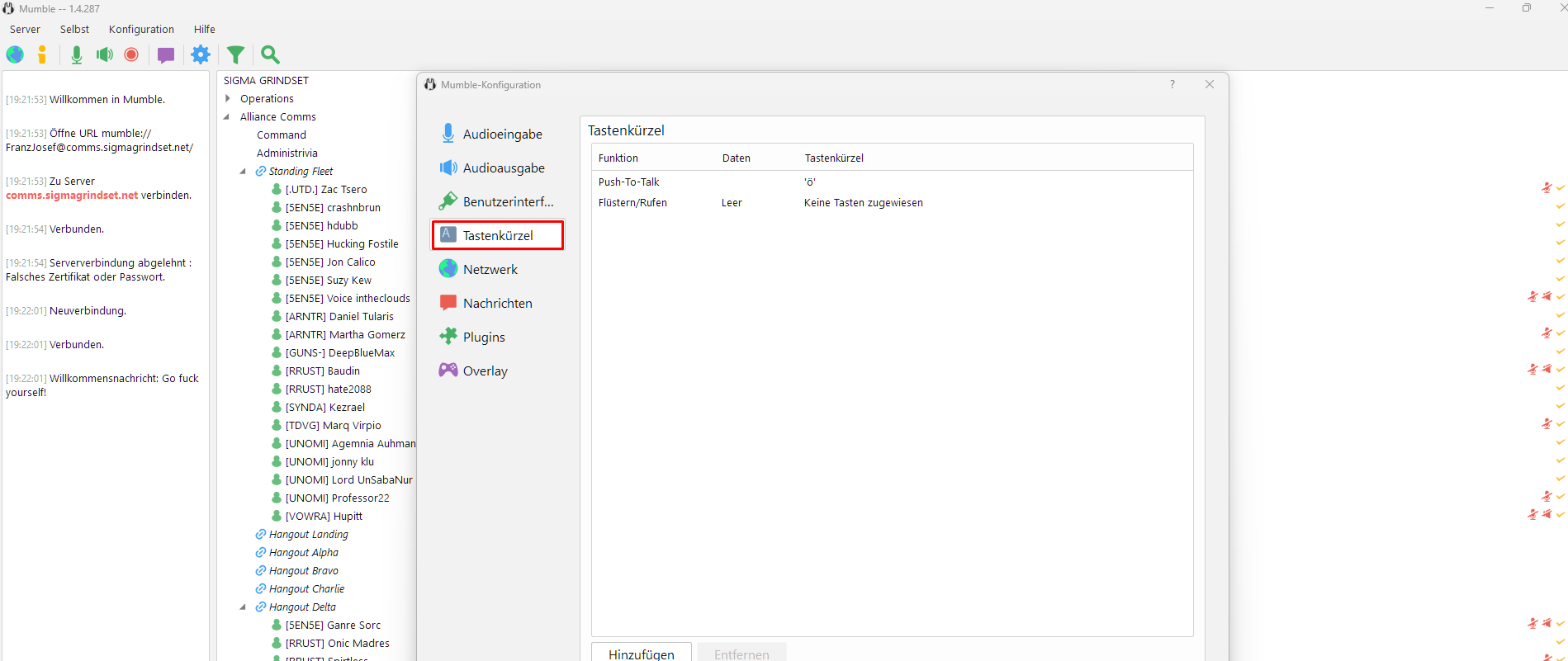Image resolution: width=1568 pixels, height=661 pixels.
Task: Open the Selbst menu
Action: click(x=74, y=29)
